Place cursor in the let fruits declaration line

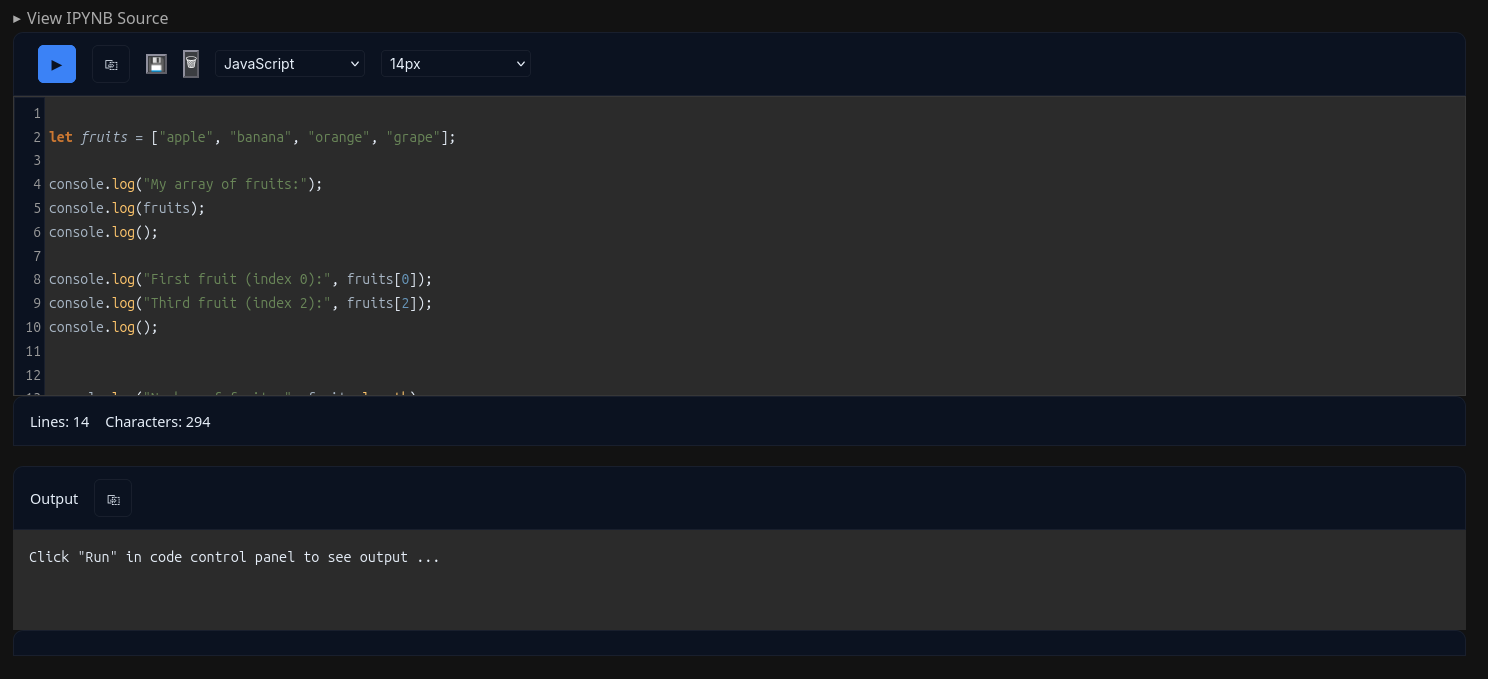point(252,137)
